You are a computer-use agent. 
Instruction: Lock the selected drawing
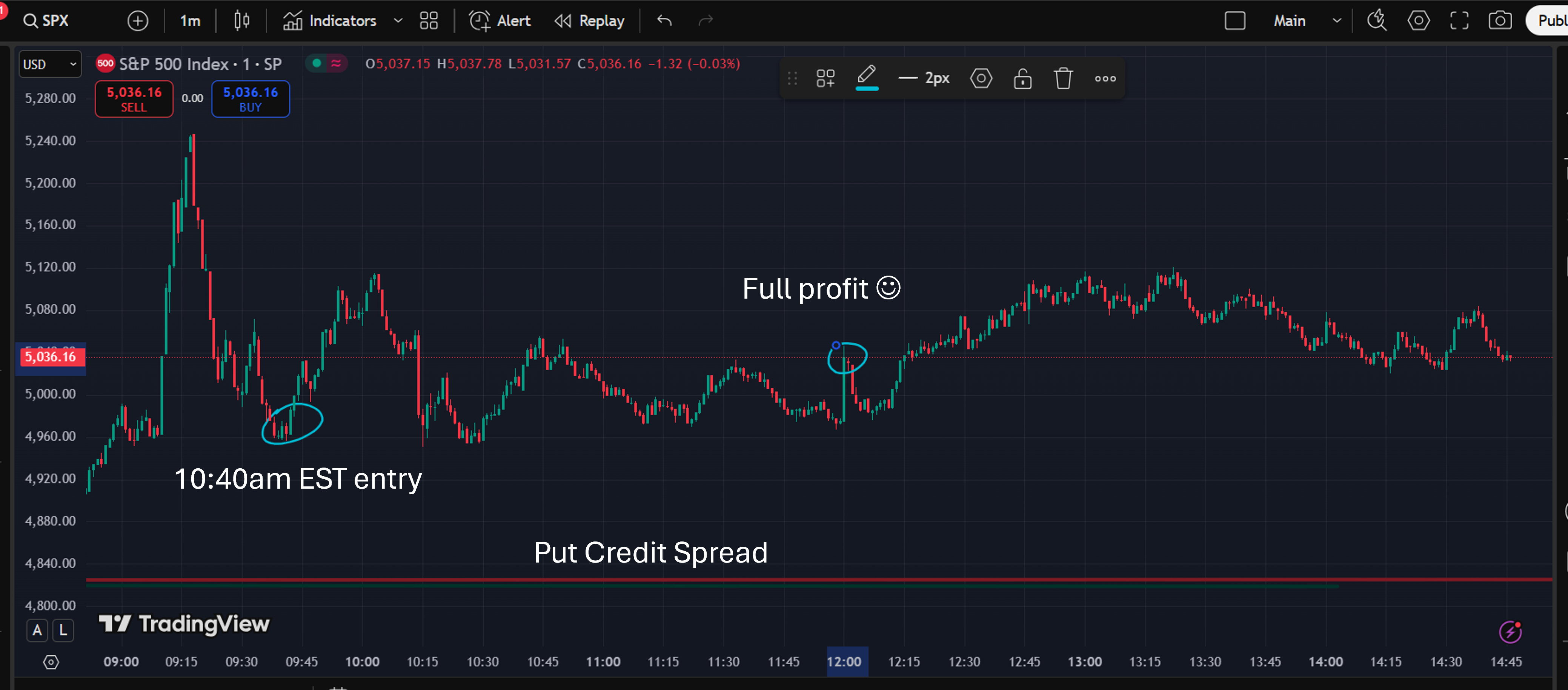(x=1022, y=78)
